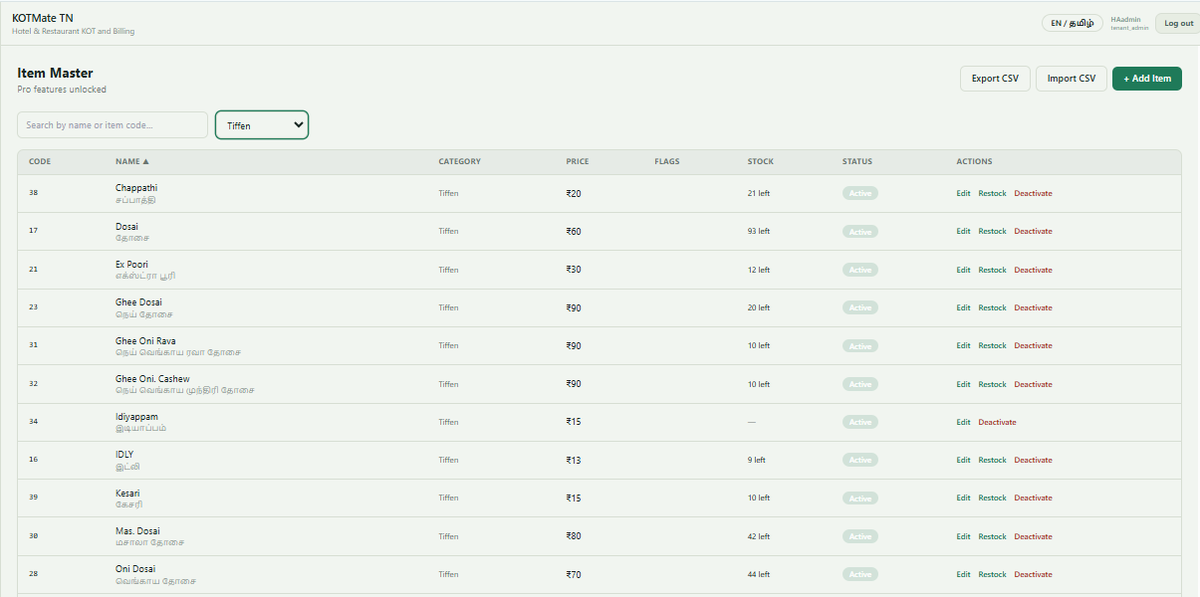Restock the Ghee Oni Rava item
The width and height of the screenshot is (1200, 597).
tap(992, 346)
